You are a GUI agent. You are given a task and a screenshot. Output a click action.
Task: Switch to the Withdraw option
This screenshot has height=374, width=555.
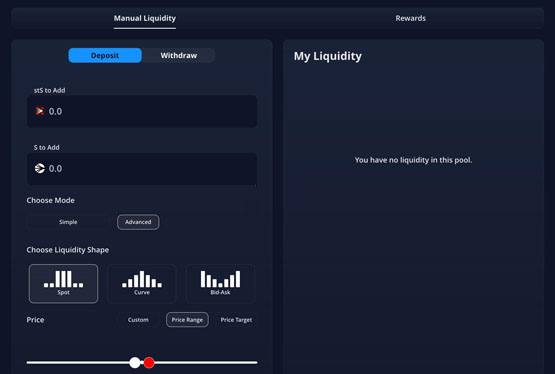179,56
